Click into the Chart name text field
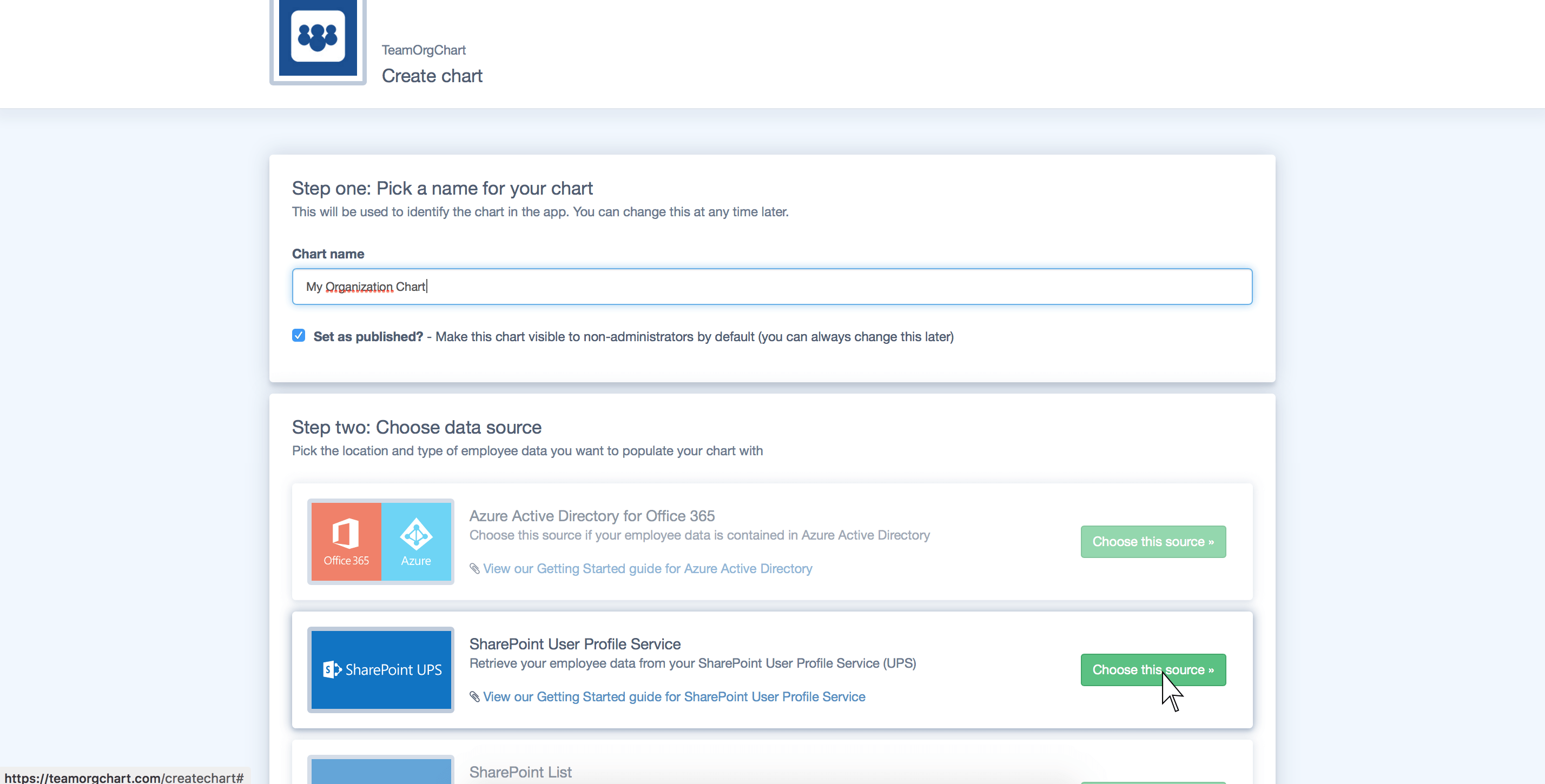Screen dimensions: 1545x784 coord(771,287)
